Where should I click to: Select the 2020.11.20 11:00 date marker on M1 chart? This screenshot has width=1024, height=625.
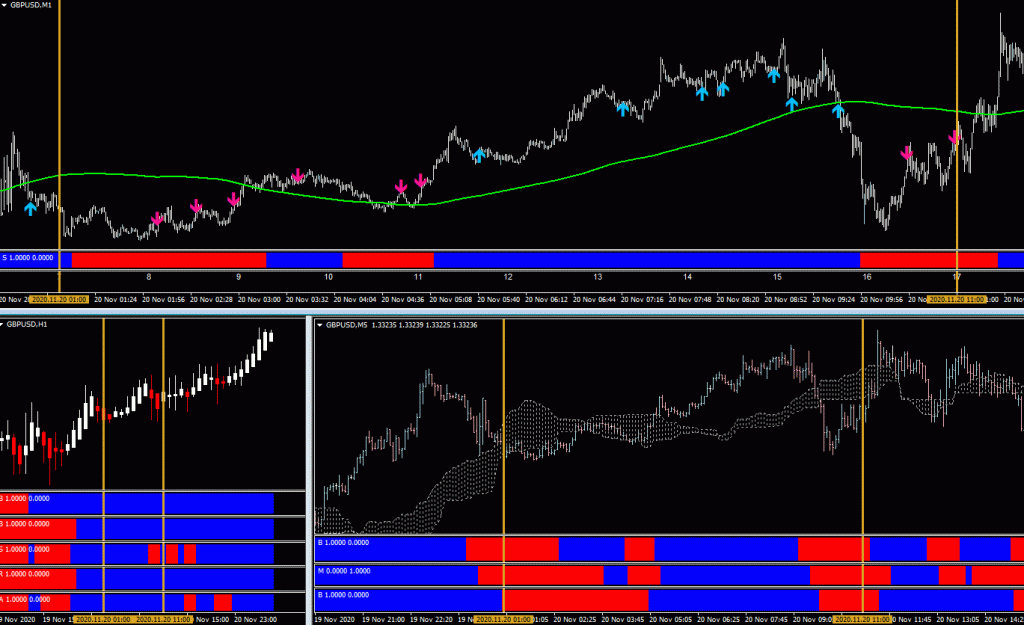click(x=956, y=300)
